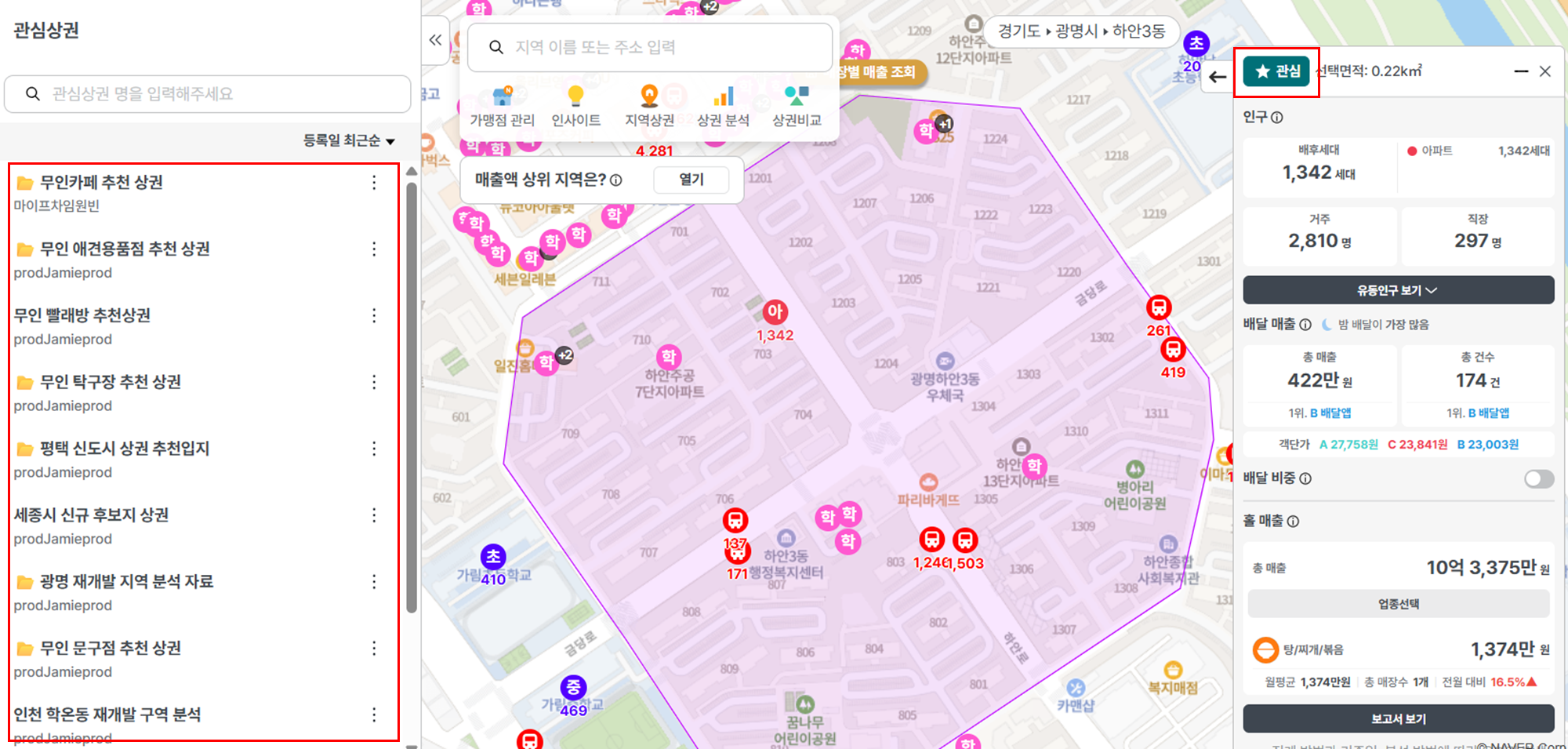Toggle the 배달 비중 switch
This screenshot has width=1568, height=749.
coord(1538,478)
